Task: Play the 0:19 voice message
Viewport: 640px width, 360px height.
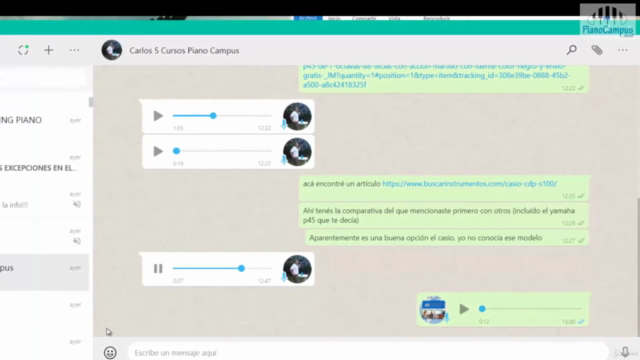Action: (158, 151)
